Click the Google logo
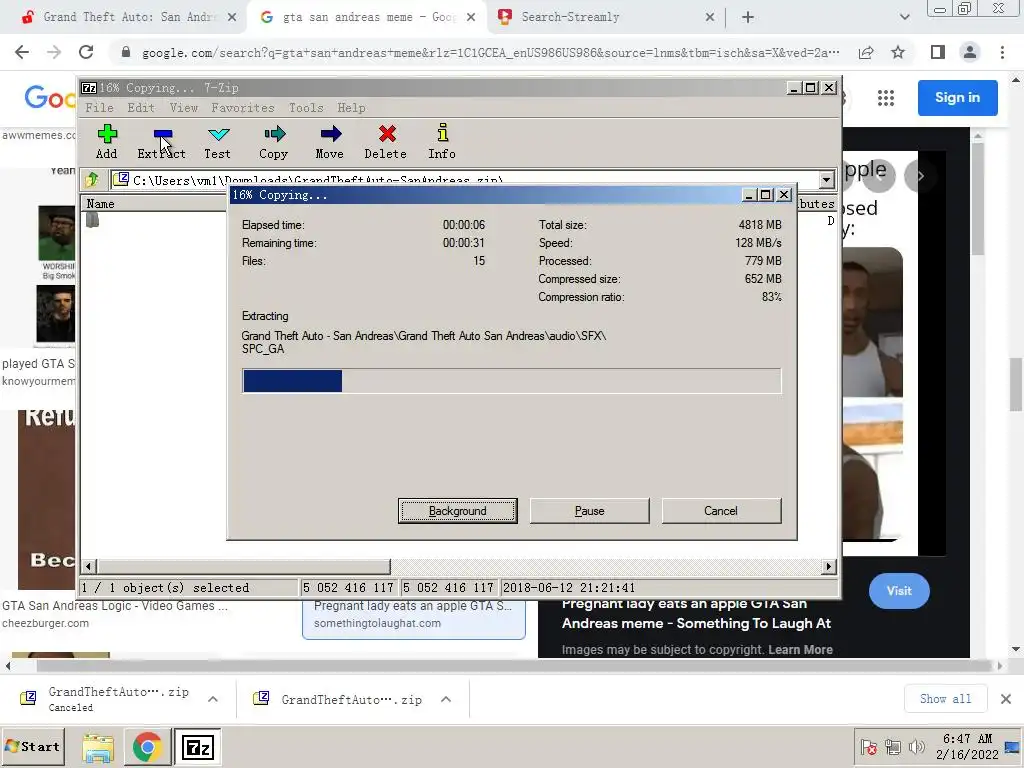Screen dimensions: 1024x768 50,98
